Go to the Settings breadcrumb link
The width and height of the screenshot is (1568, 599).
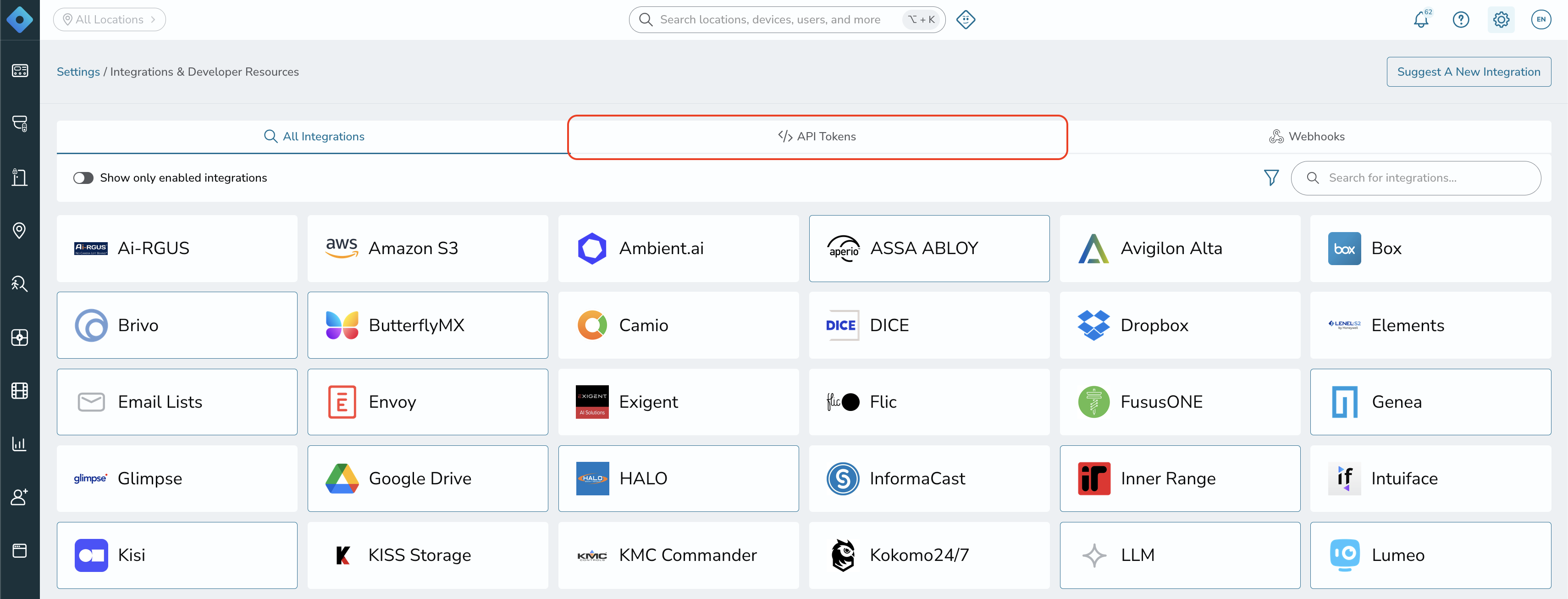click(78, 72)
